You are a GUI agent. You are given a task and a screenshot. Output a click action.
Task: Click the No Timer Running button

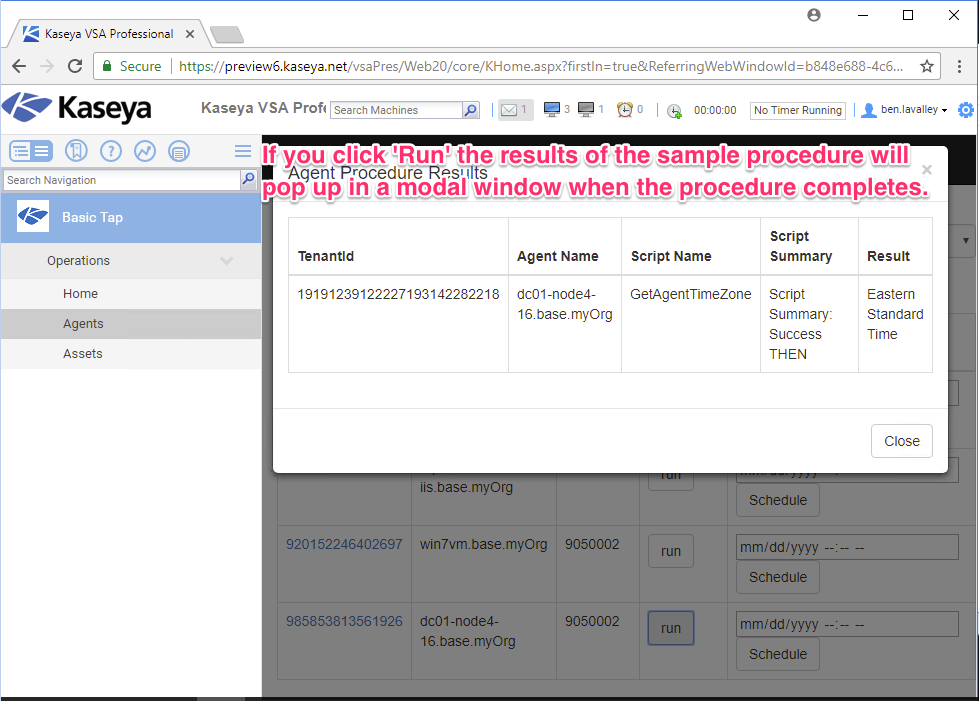point(797,110)
